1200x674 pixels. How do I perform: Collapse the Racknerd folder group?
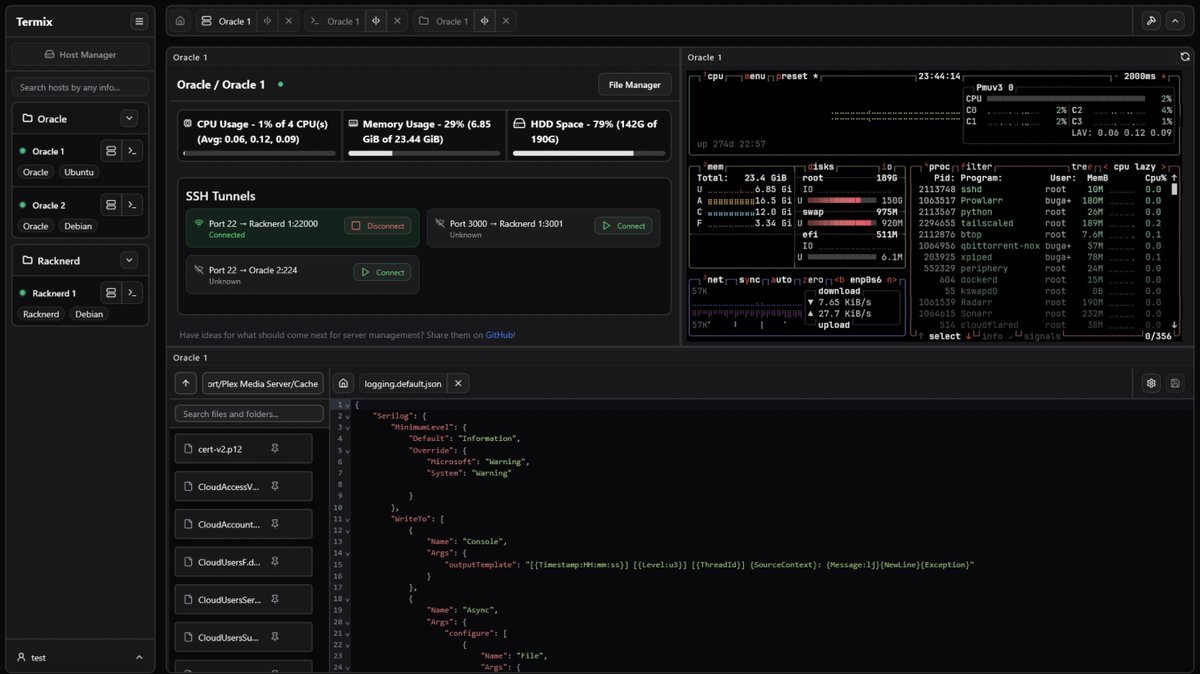point(129,260)
